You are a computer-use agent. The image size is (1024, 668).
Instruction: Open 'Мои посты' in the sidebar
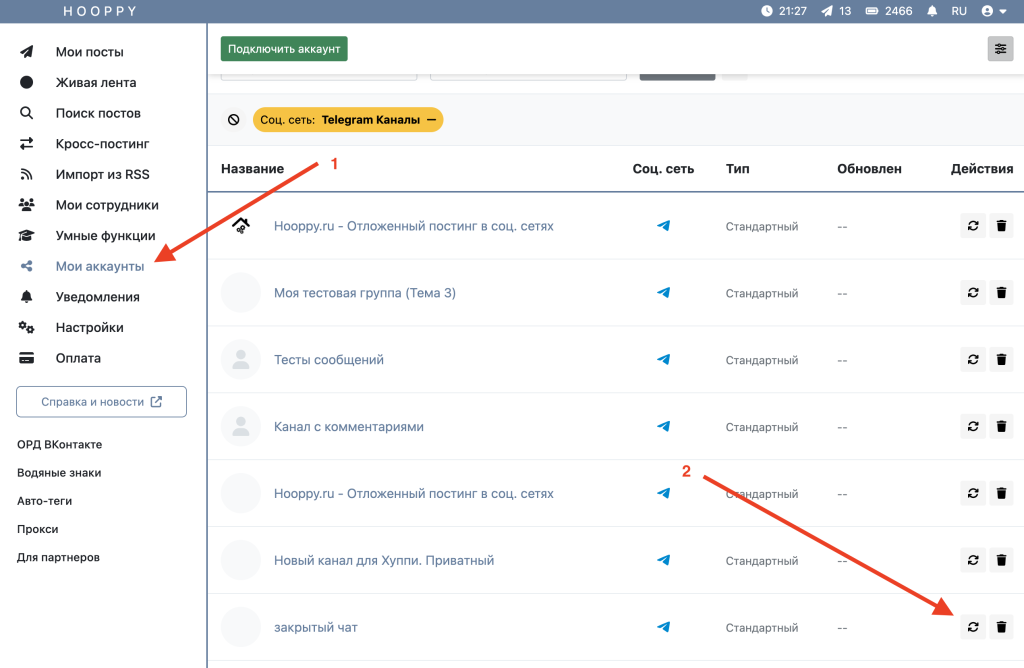coord(89,52)
